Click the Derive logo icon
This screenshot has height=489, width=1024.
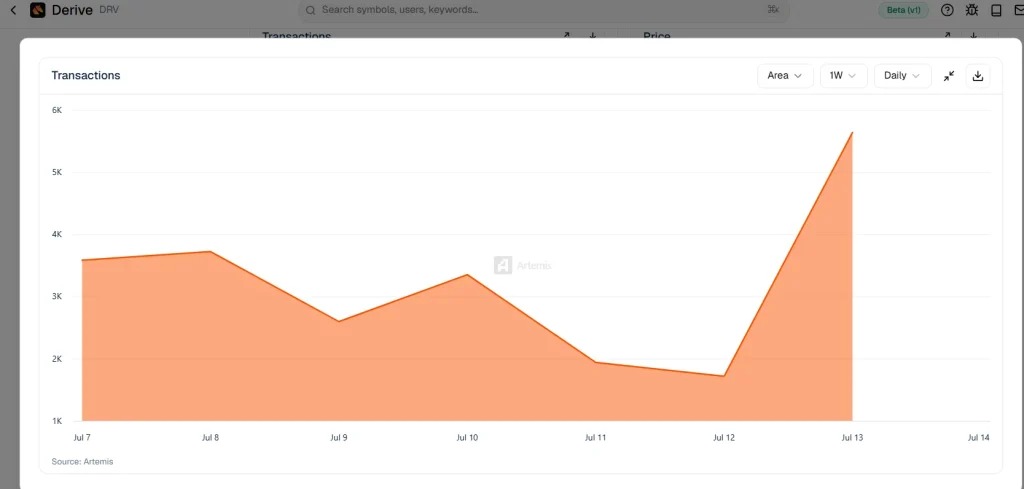pos(37,10)
